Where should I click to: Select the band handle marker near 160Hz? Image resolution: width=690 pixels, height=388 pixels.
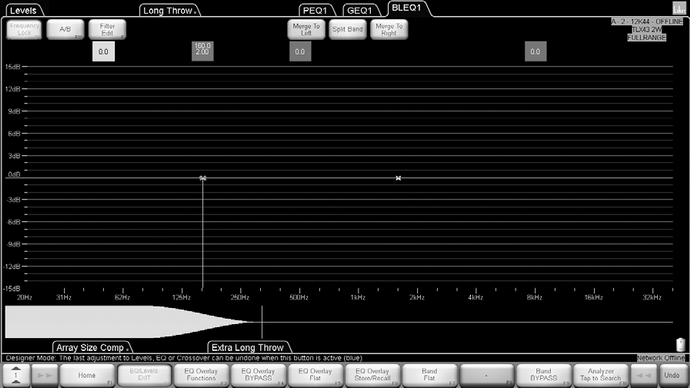(202, 178)
